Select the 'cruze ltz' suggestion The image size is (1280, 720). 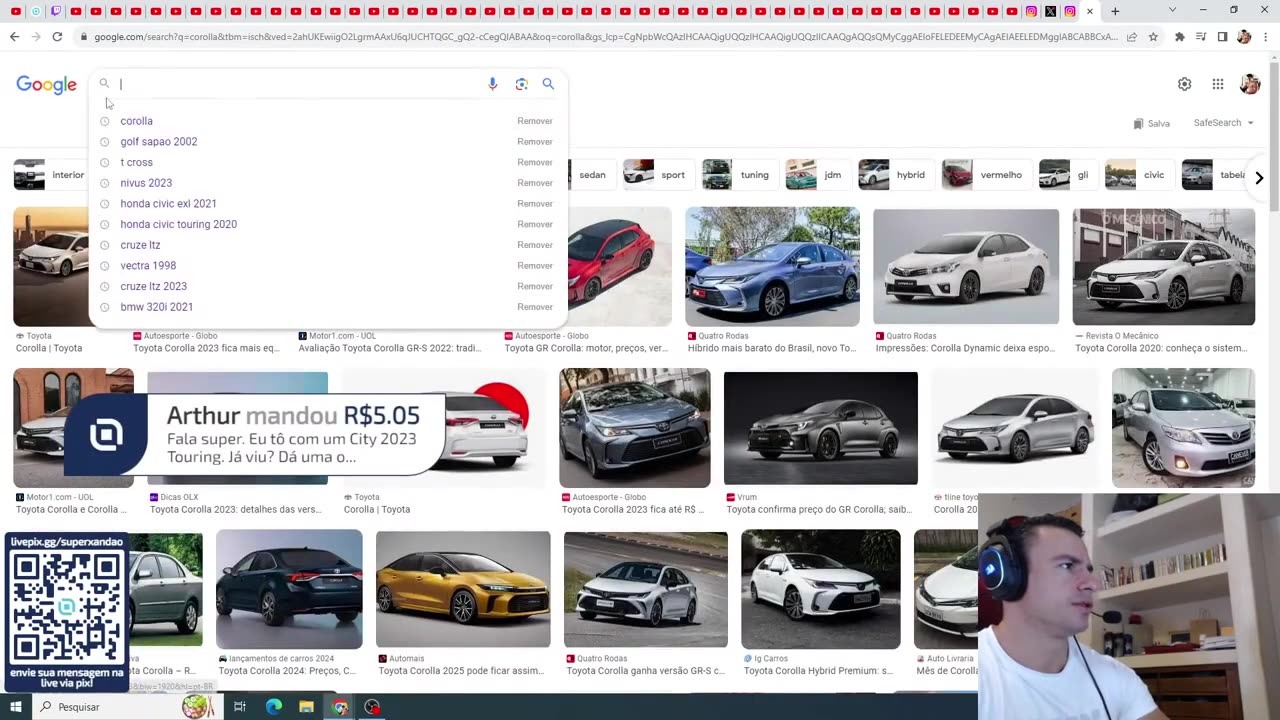[x=140, y=245]
